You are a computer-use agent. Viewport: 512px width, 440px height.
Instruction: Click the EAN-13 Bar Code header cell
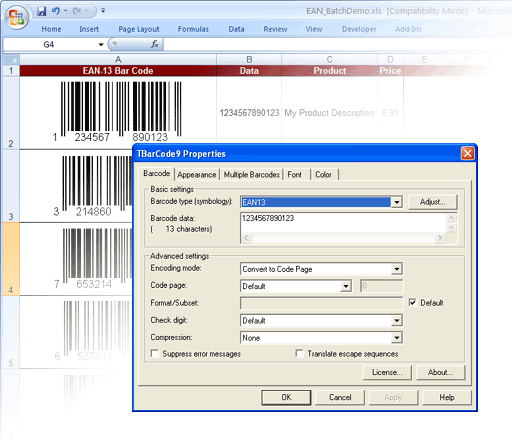(x=118, y=71)
